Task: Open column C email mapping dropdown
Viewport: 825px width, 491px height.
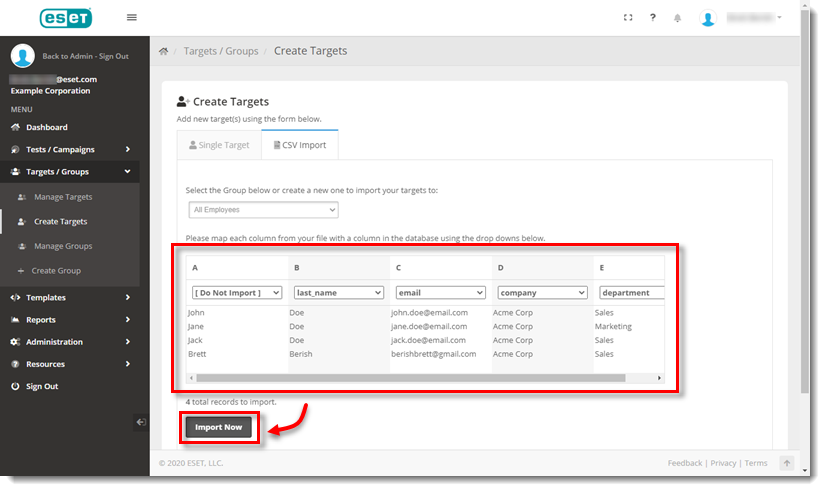Action: [x=440, y=293]
